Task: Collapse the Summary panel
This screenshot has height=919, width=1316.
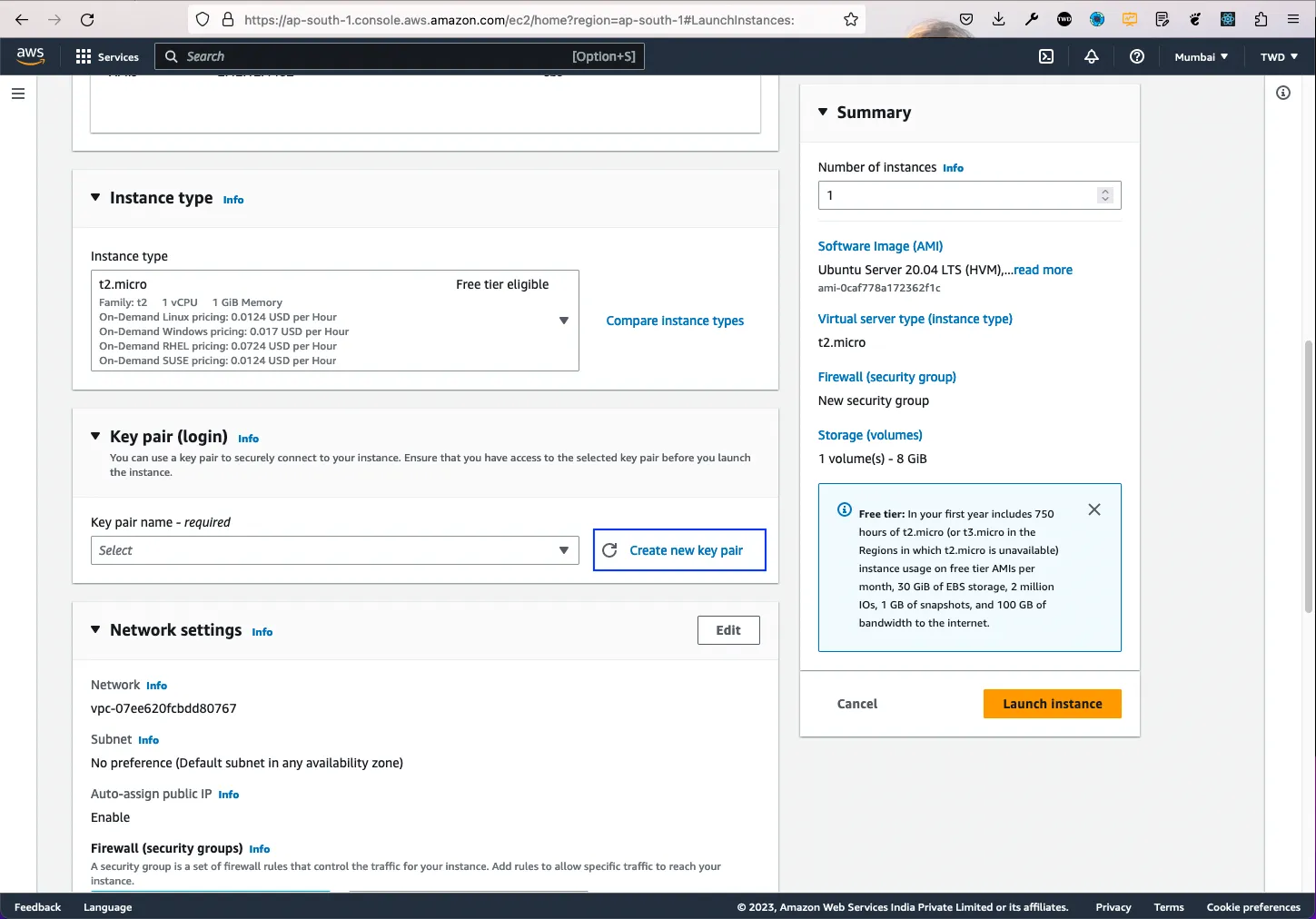Action: pyautogui.click(x=823, y=112)
